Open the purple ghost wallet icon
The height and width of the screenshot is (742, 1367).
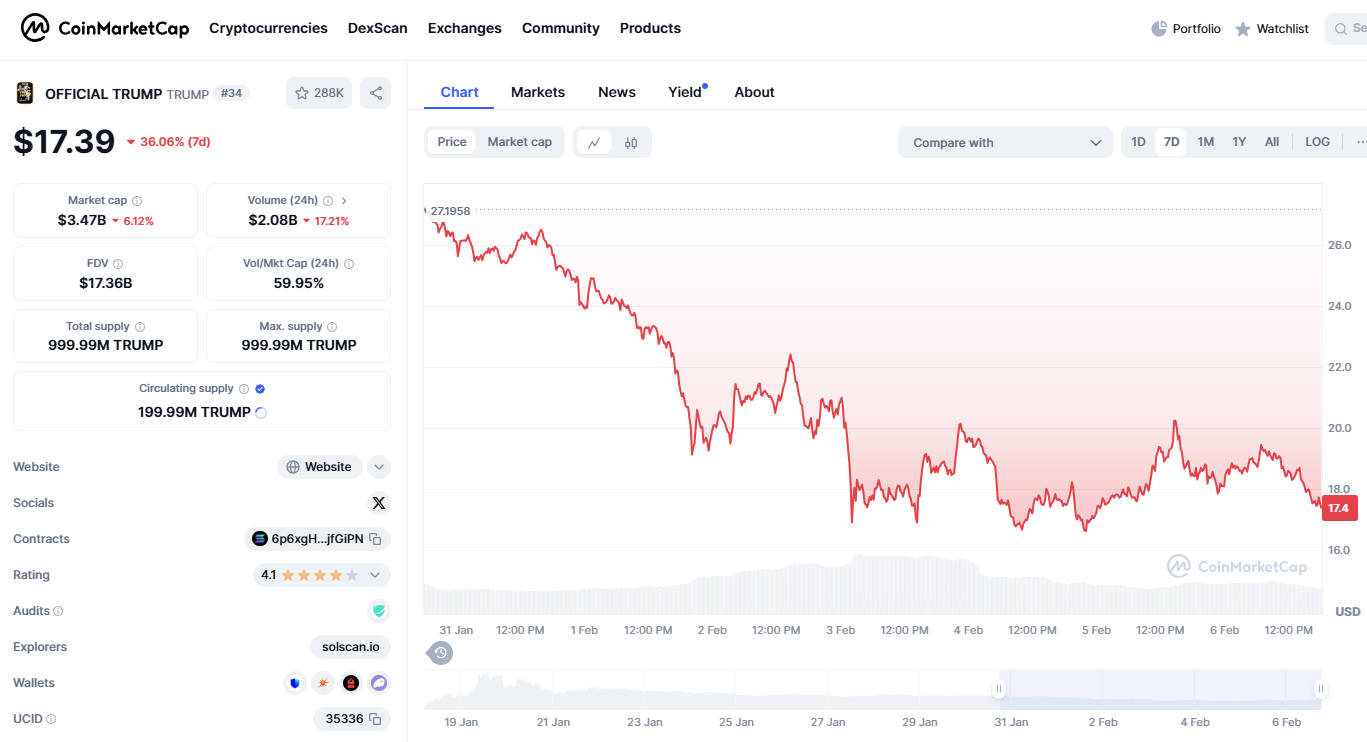pos(379,683)
